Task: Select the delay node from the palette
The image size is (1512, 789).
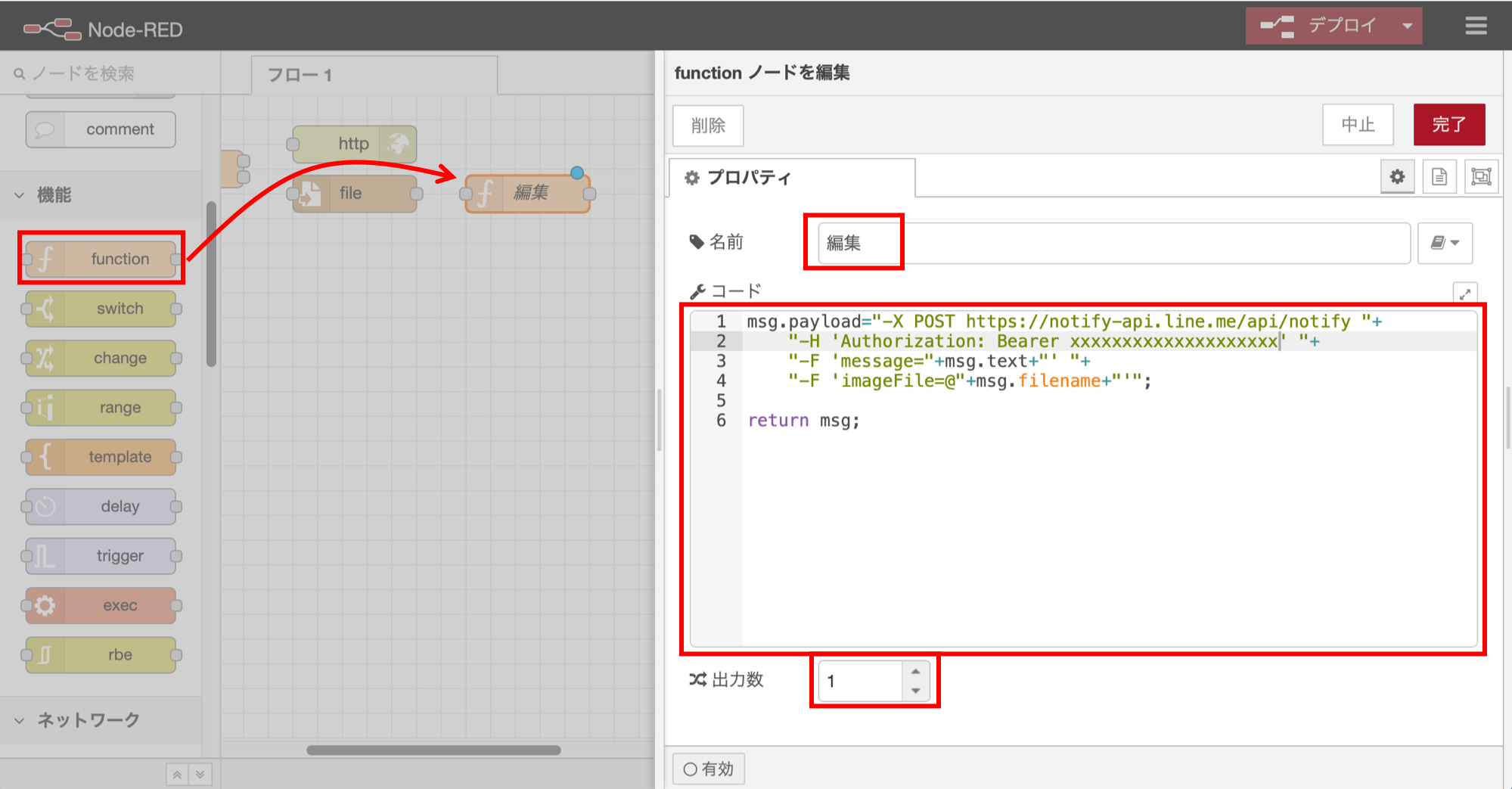Action: (x=101, y=505)
